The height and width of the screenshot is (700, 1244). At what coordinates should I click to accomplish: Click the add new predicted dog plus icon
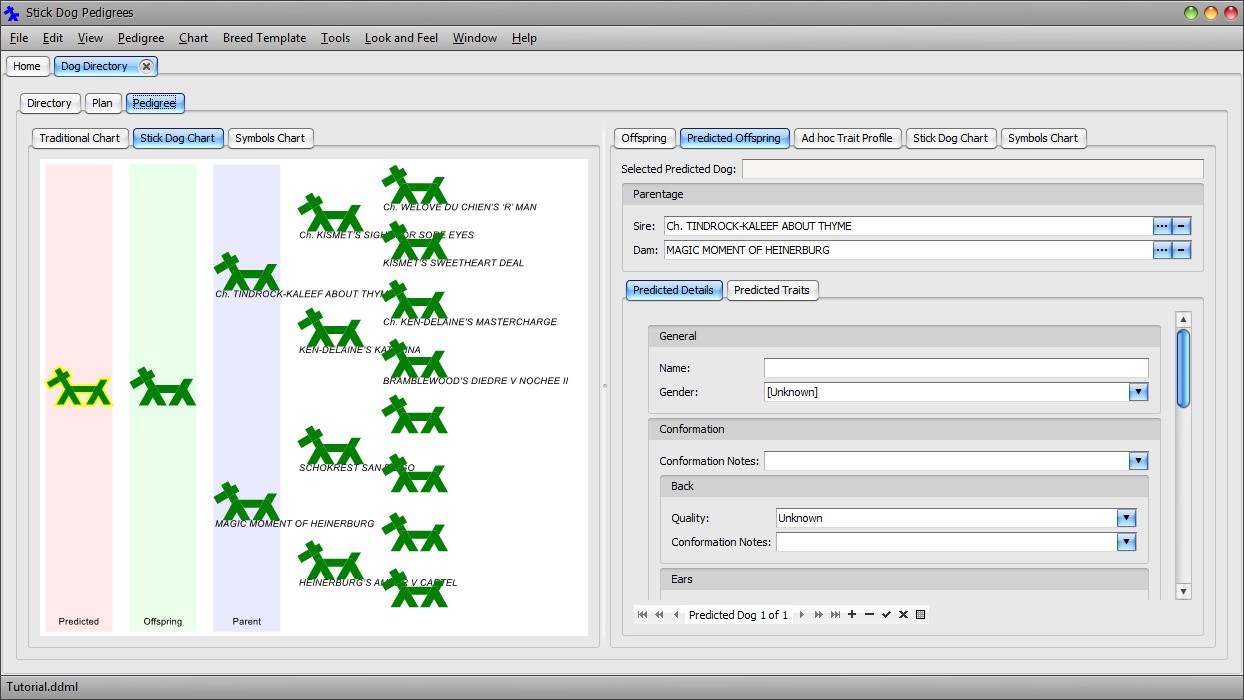tap(852, 615)
